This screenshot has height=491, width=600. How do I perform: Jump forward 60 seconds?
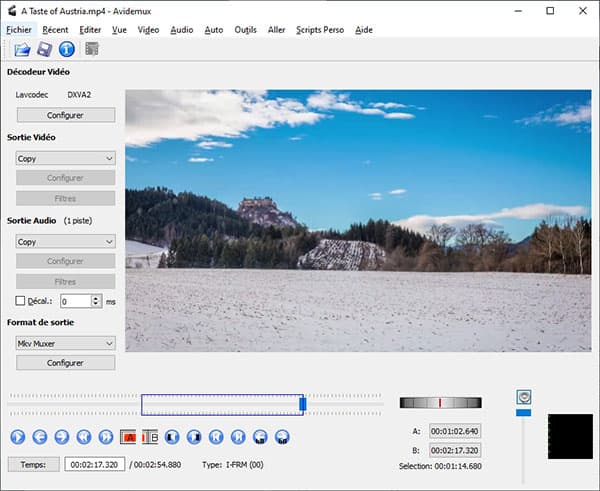pos(283,437)
